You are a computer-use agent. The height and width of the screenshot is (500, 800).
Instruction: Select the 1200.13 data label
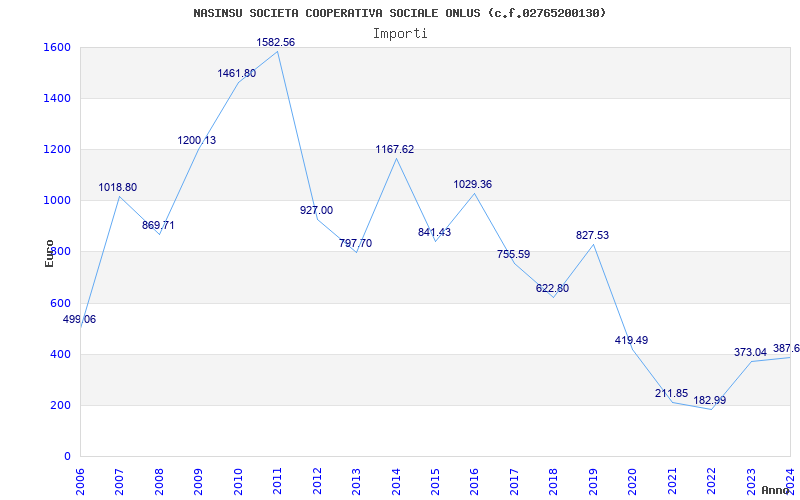coord(197,140)
